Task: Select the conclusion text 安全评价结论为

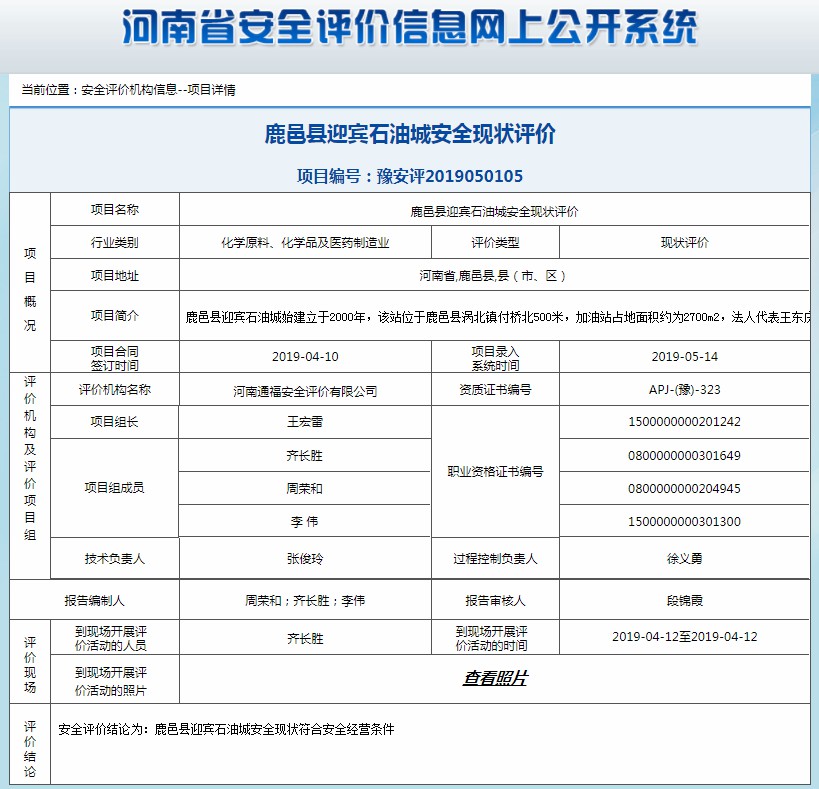Action: (226, 729)
